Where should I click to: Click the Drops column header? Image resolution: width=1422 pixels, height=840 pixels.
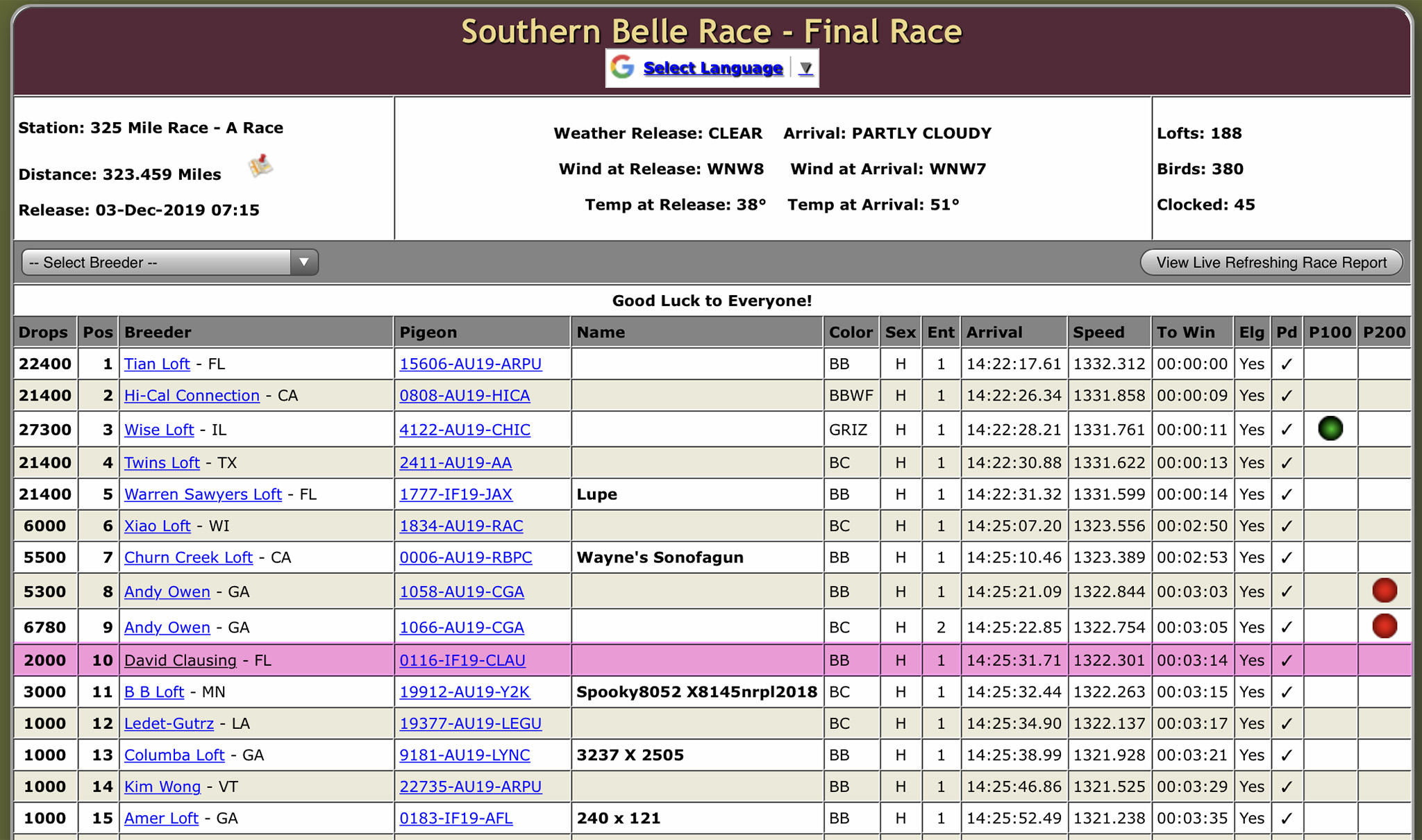click(x=43, y=333)
